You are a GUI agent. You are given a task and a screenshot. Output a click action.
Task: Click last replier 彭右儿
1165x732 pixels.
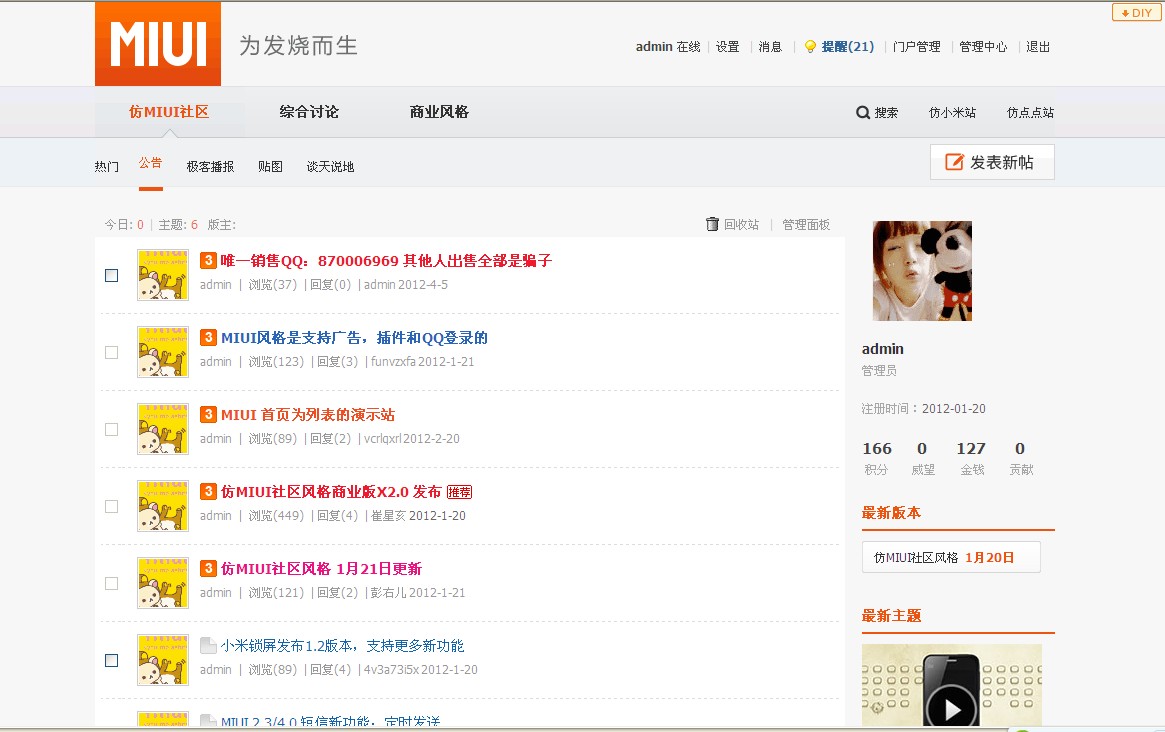[x=389, y=593]
